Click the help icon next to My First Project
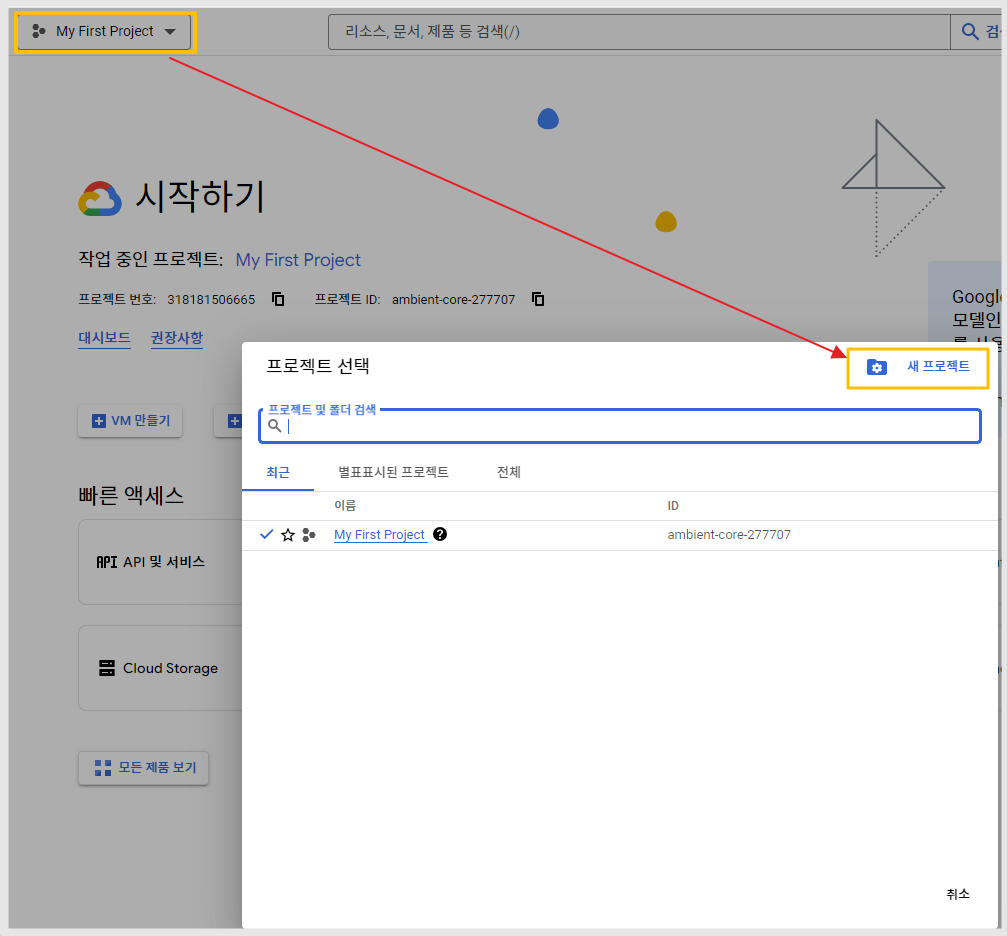This screenshot has height=936, width=1007. point(440,534)
